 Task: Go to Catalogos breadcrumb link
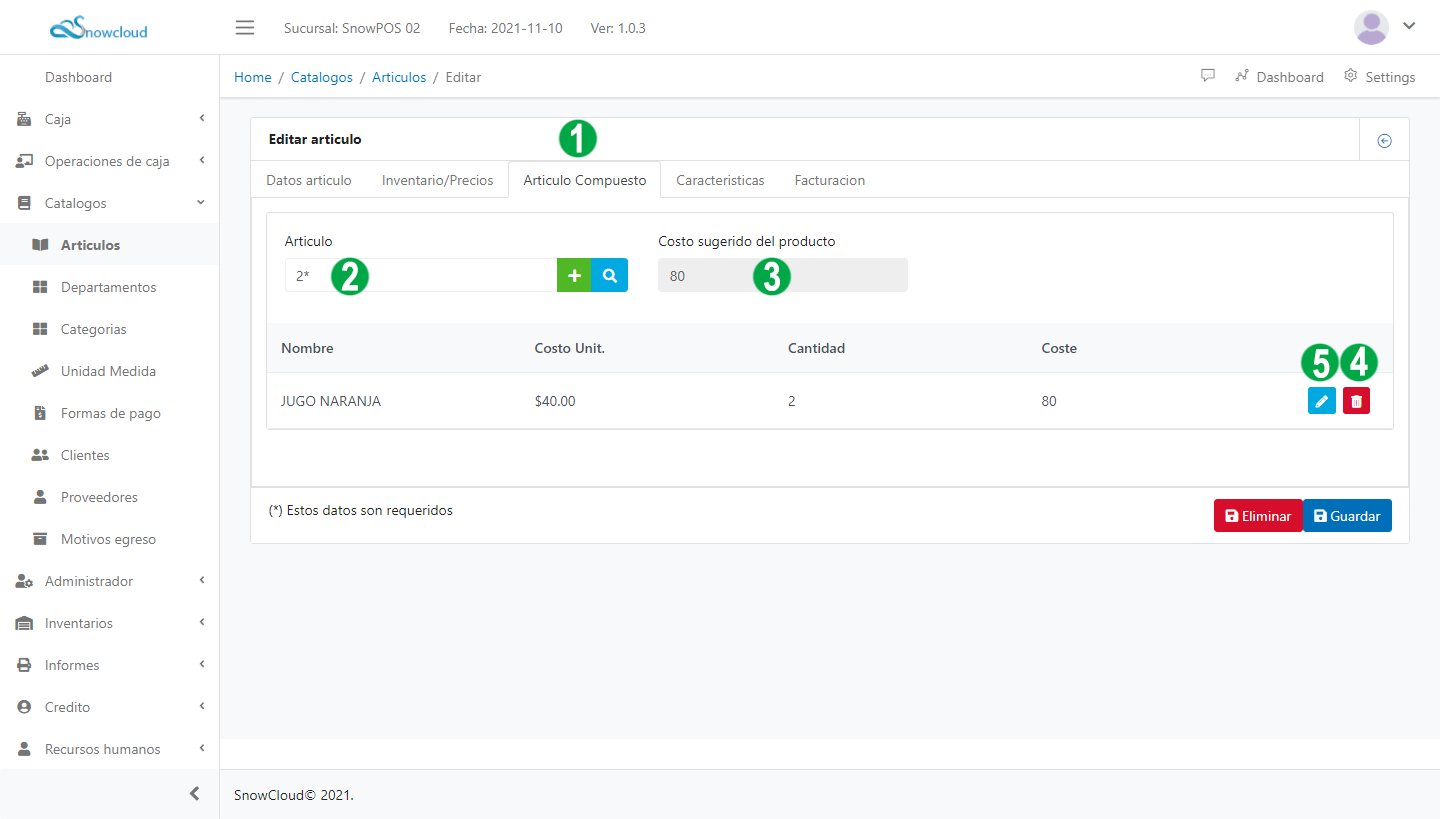click(x=321, y=77)
